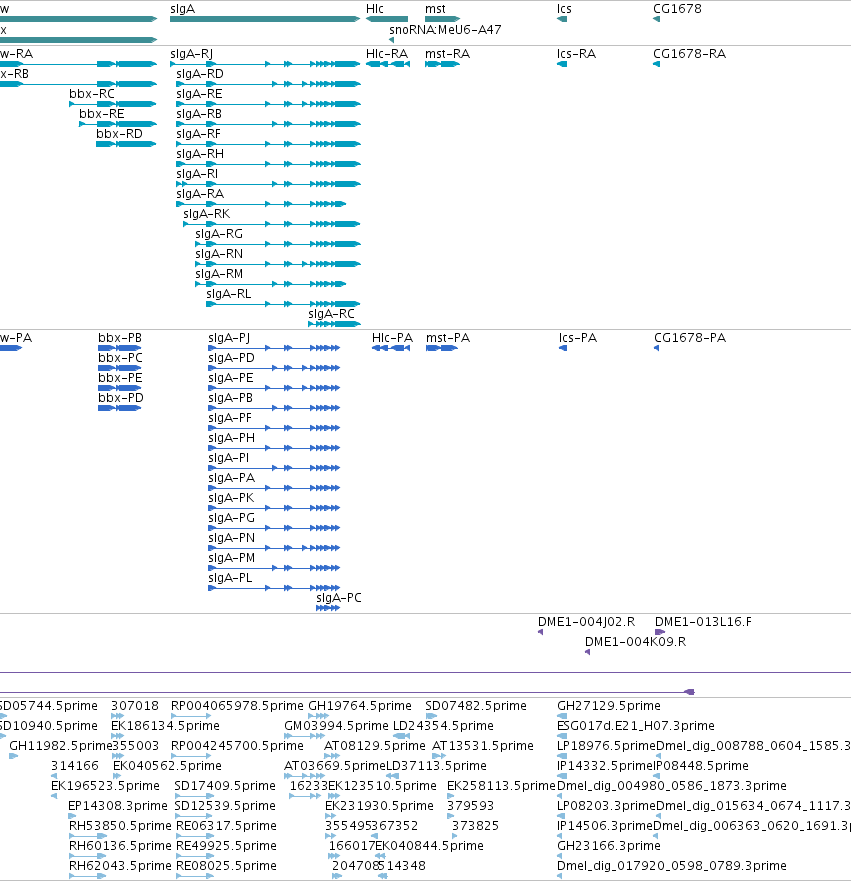Click EST label GH19764.5prime
The height and width of the screenshot is (881, 851).
(x=360, y=706)
